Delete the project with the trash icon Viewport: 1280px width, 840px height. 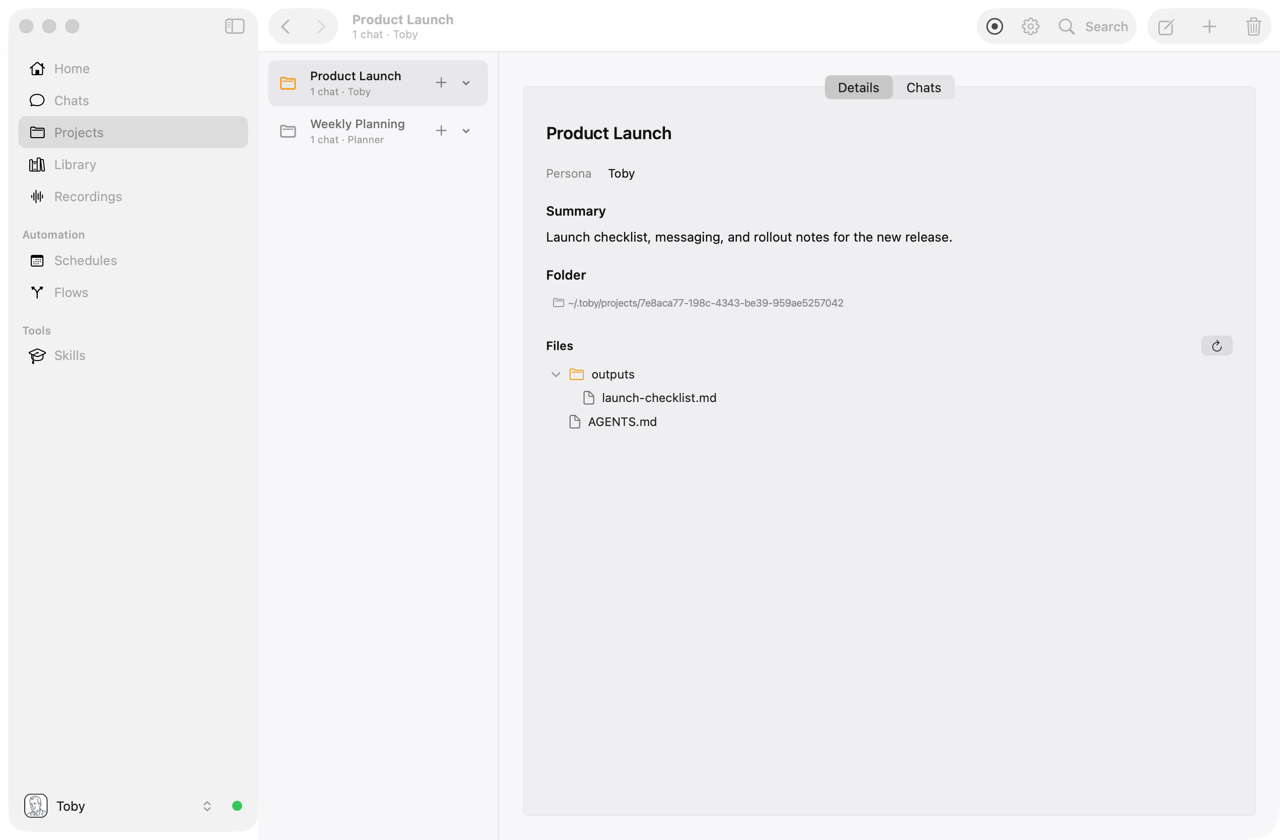[x=1253, y=27]
